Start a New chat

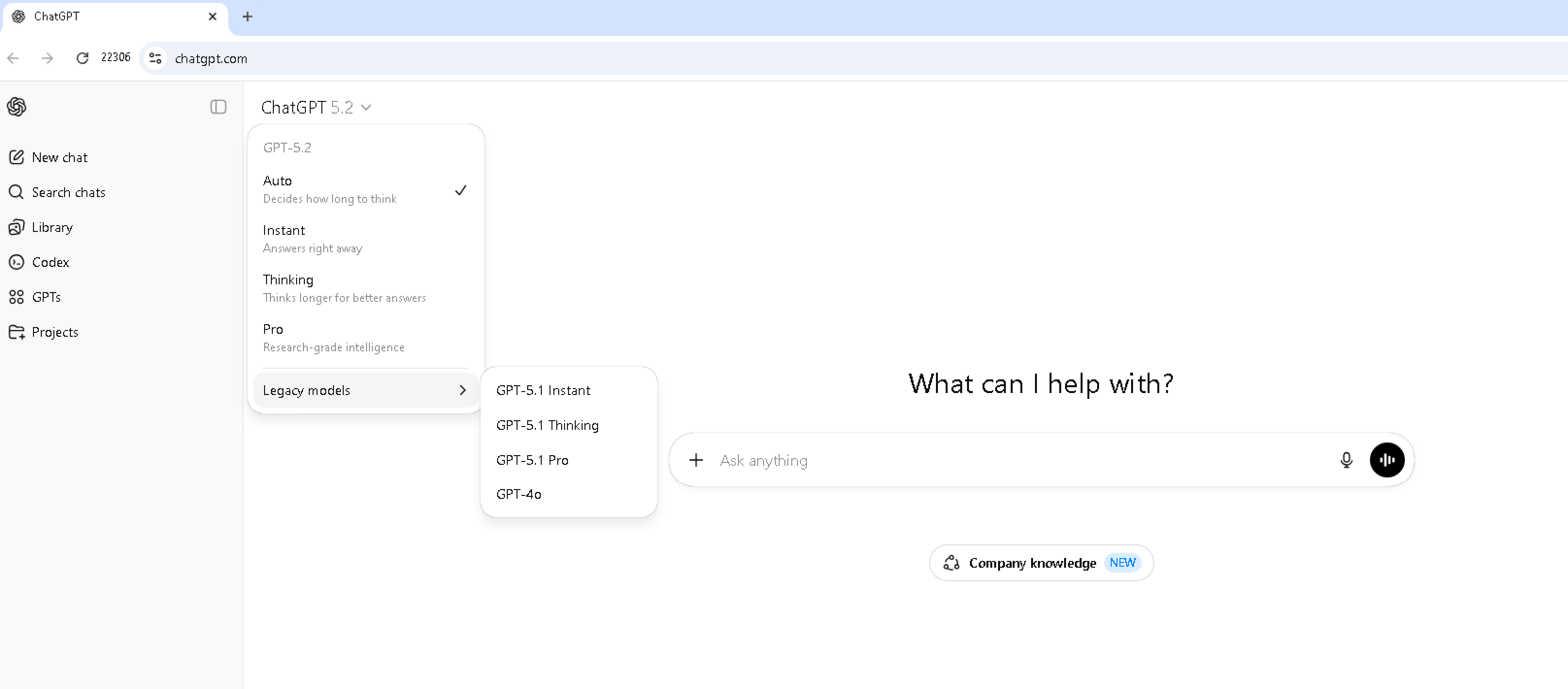click(x=59, y=158)
